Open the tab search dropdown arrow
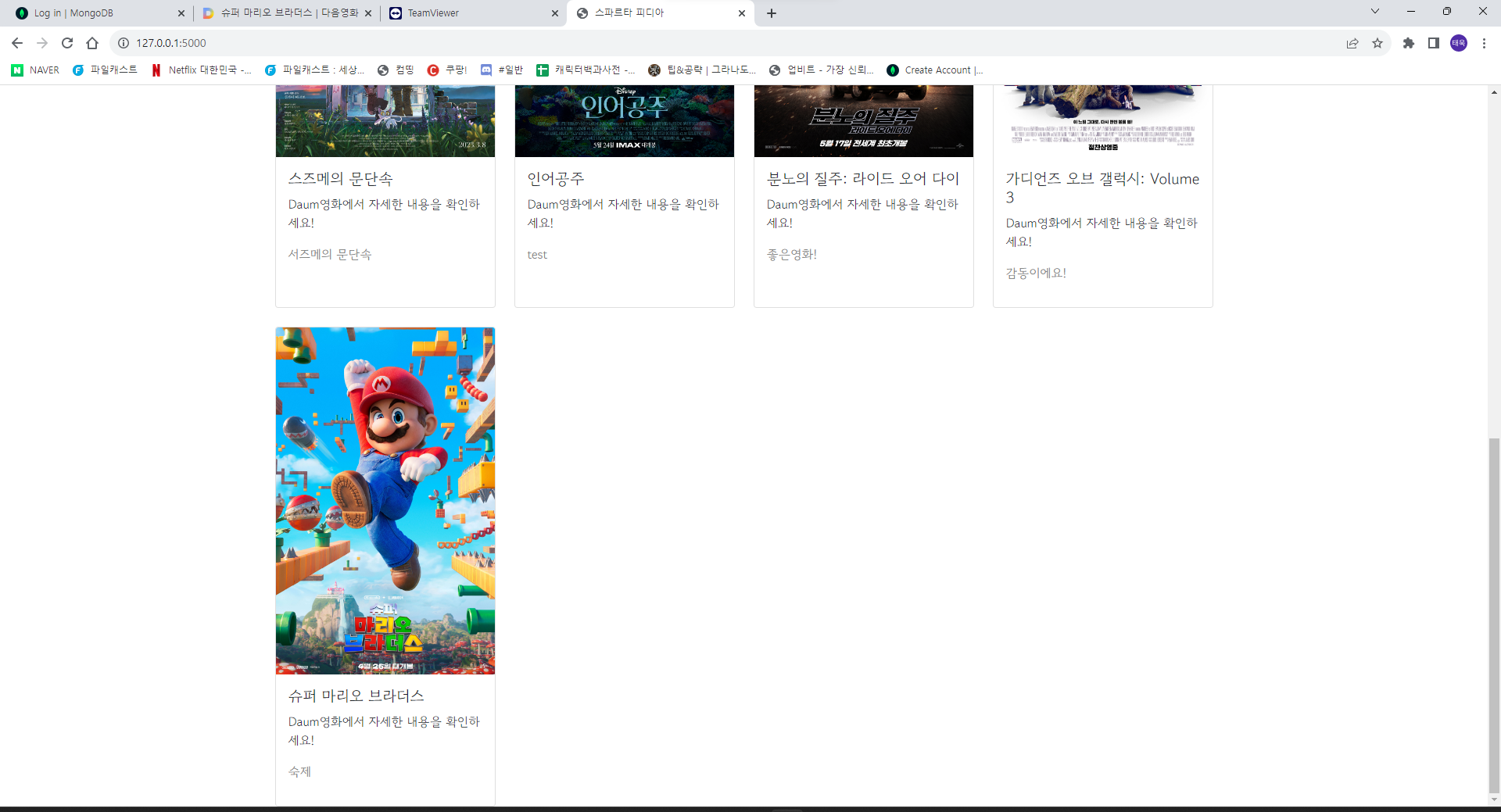The height and width of the screenshot is (812, 1501). pos(1375,12)
